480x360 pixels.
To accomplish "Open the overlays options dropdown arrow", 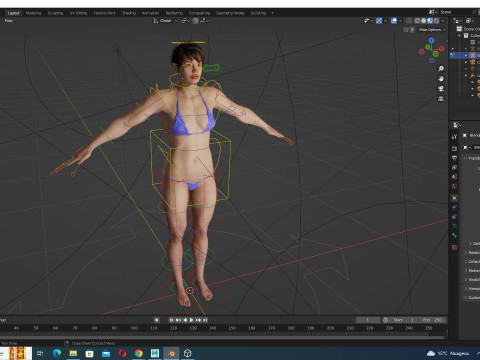I will pos(400,21).
